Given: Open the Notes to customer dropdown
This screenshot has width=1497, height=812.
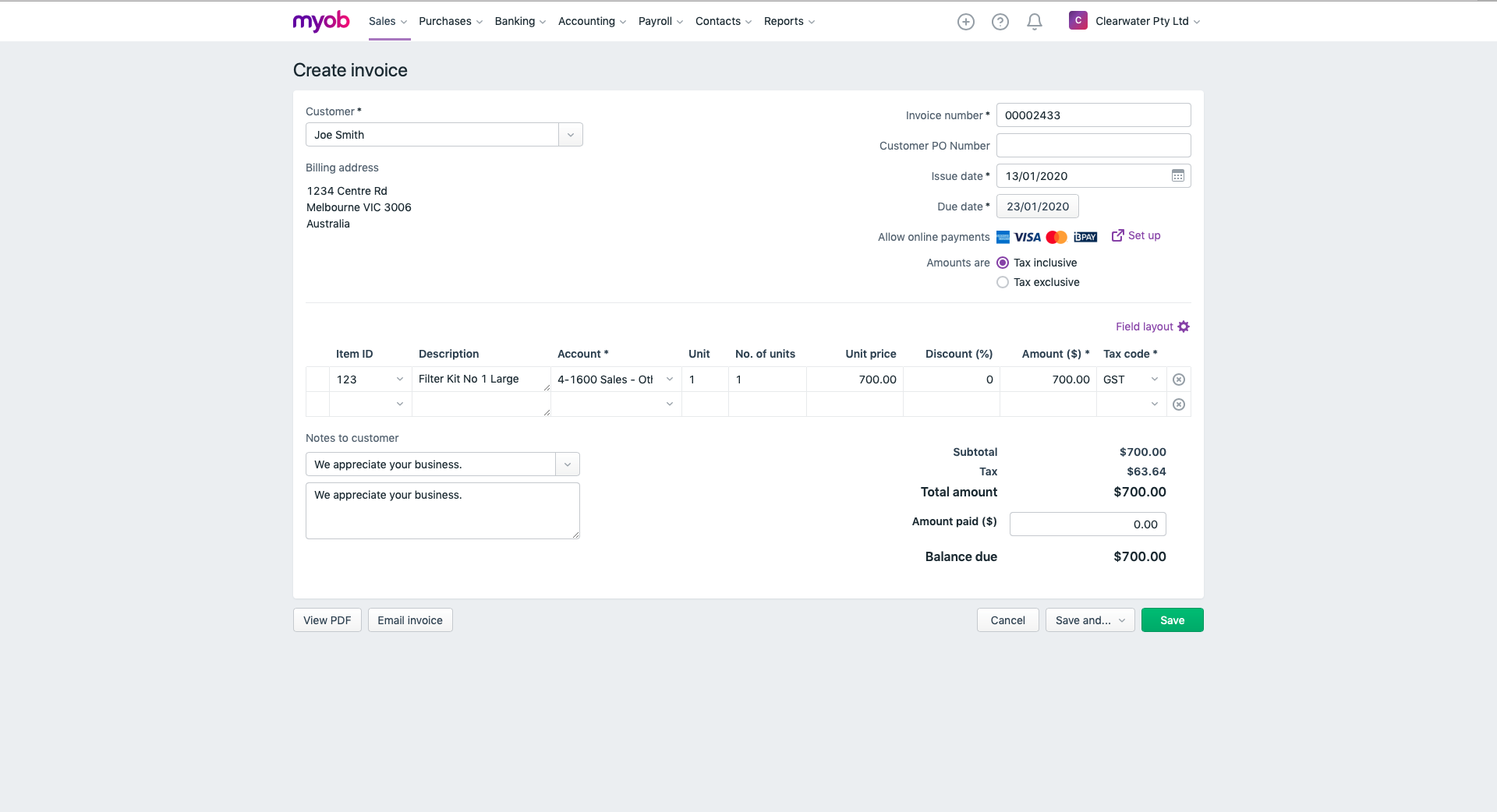Looking at the screenshot, I should coord(567,464).
